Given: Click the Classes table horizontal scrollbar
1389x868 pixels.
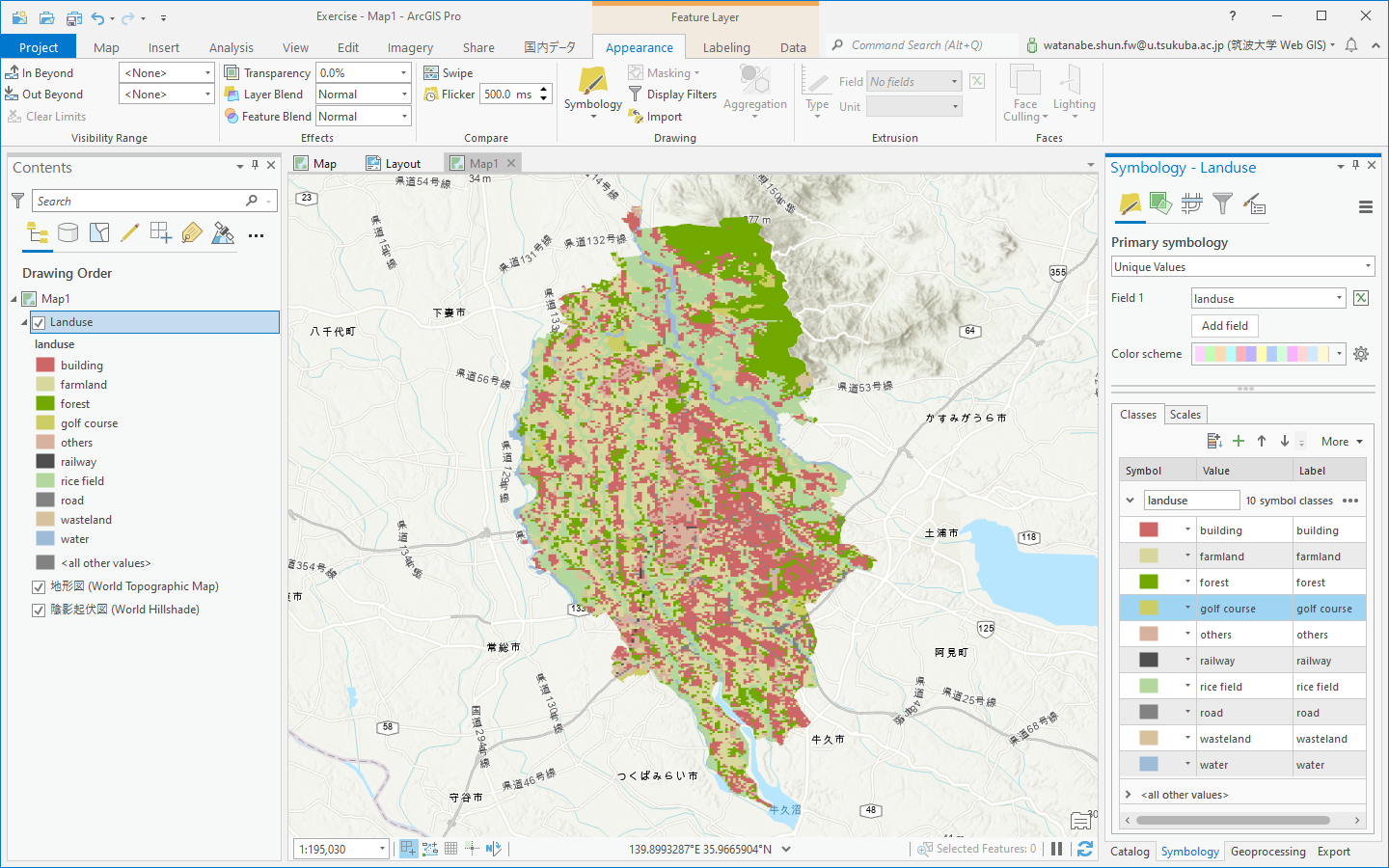Looking at the screenshot, I should coord(1234,821).
